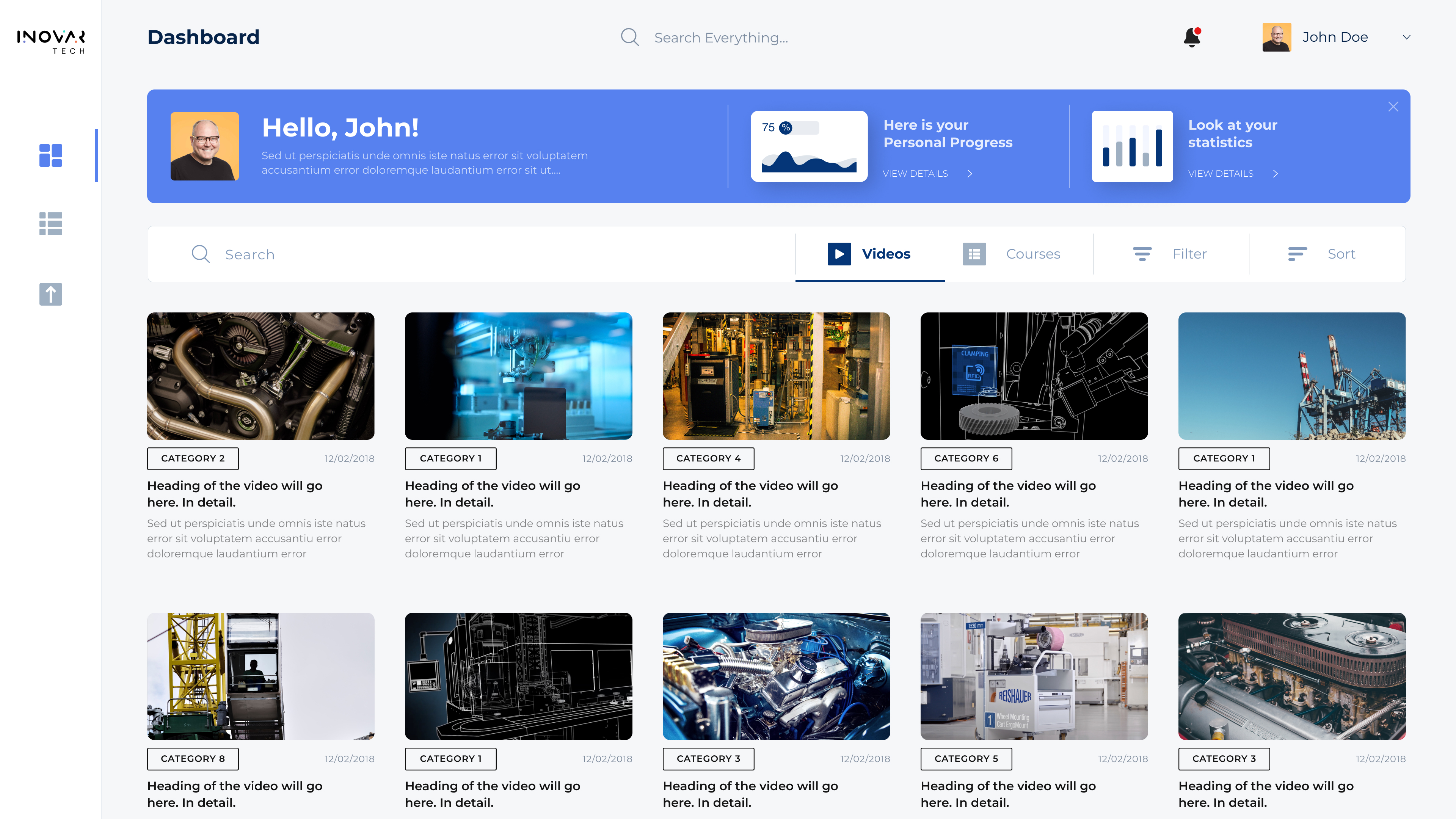
Task: Click the sort lines icon
Action: pos(1297,254)
